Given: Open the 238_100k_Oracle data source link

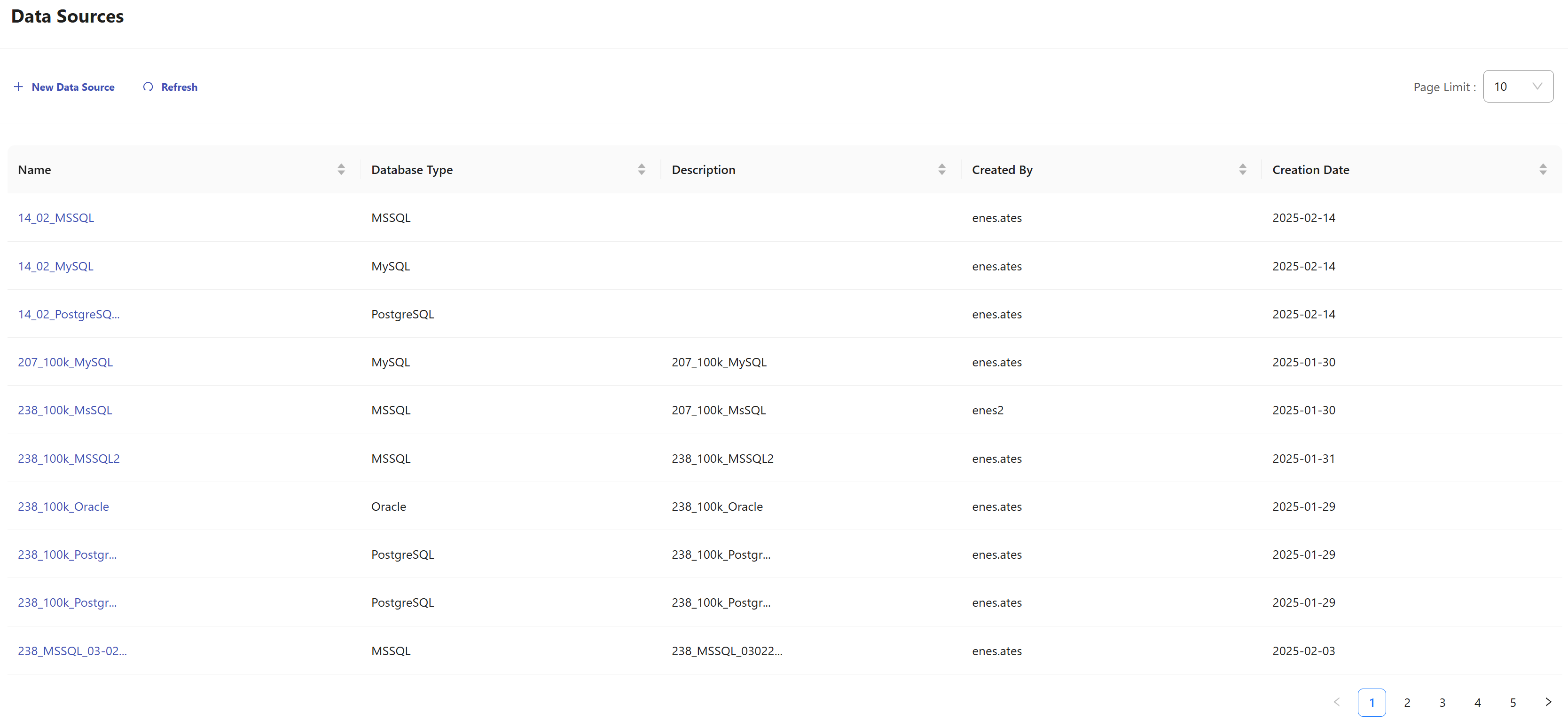Looking at the screenshot, I should tap(63, 507).
